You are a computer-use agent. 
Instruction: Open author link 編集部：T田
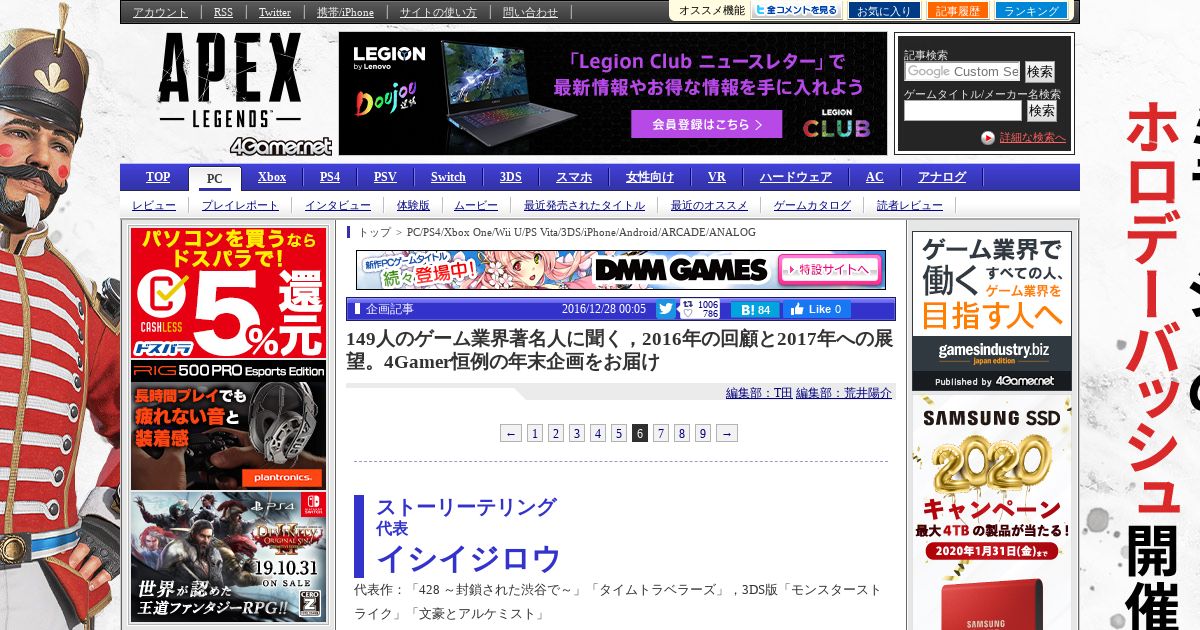coord(759,393)
